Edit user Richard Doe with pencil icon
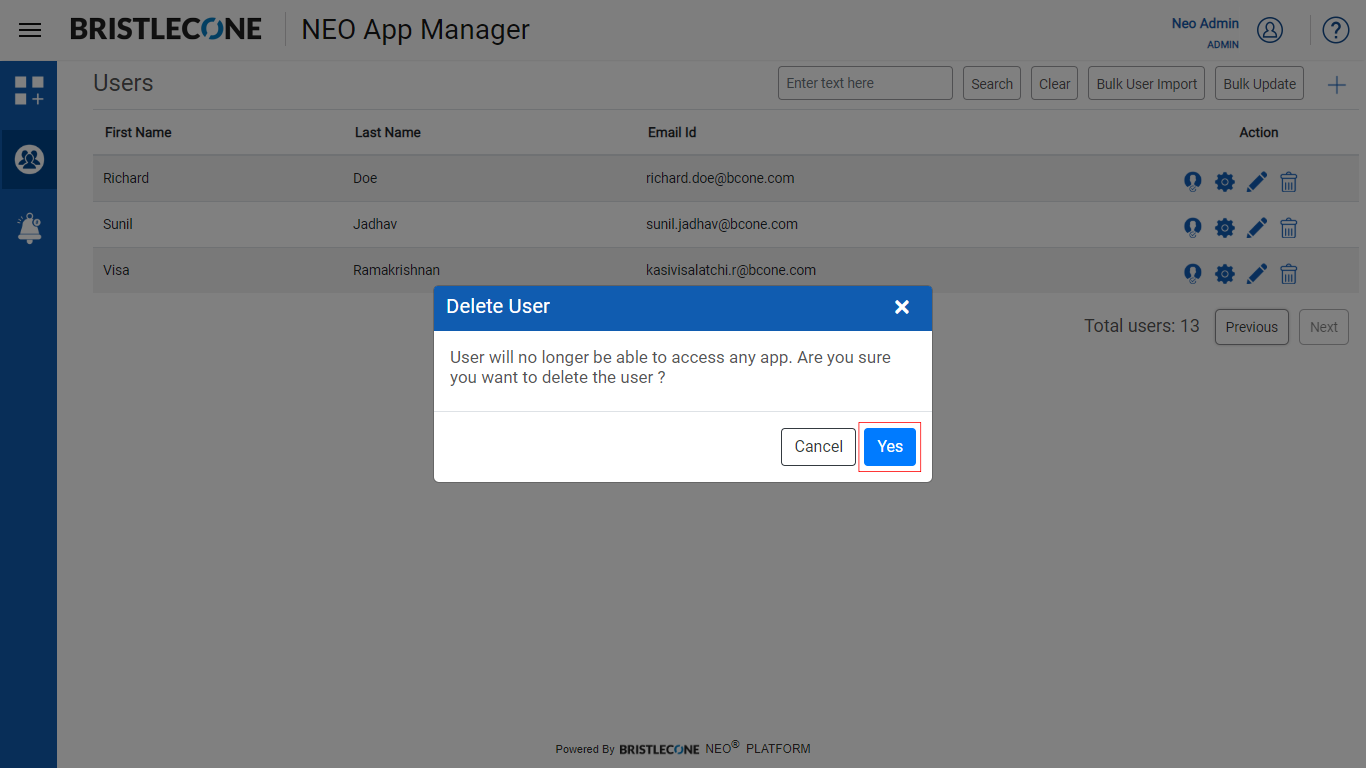The width and height of the screenshot is (1366, 768). click(1257, 181)
